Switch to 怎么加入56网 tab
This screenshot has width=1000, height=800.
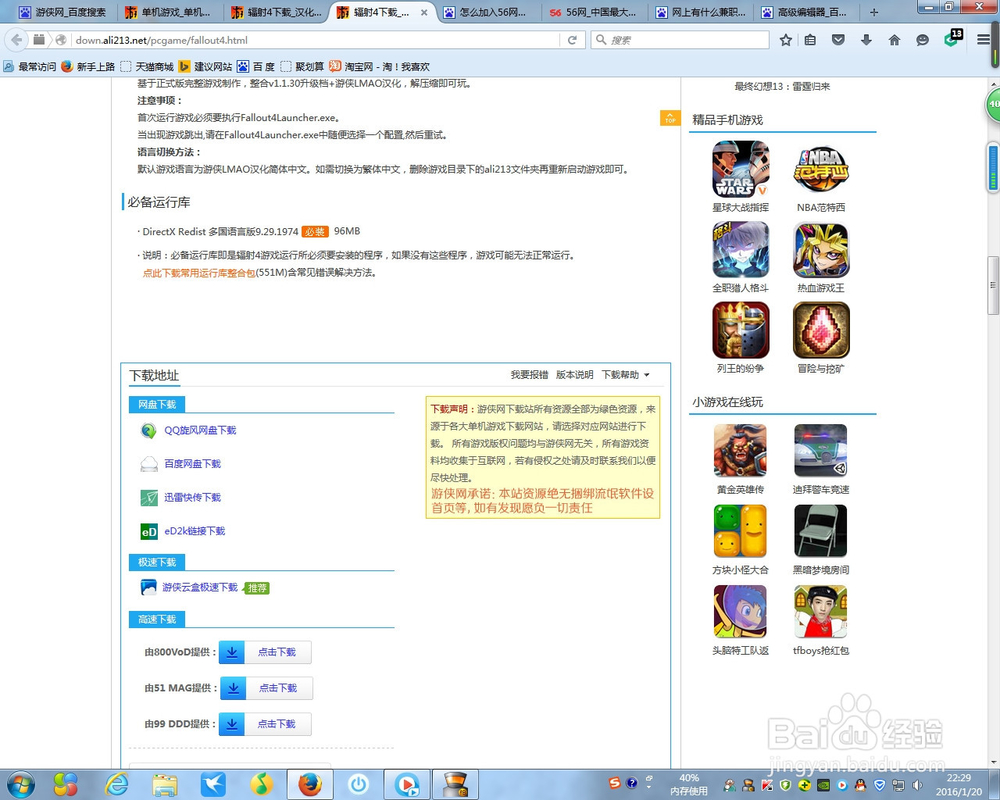coord(488,12)
